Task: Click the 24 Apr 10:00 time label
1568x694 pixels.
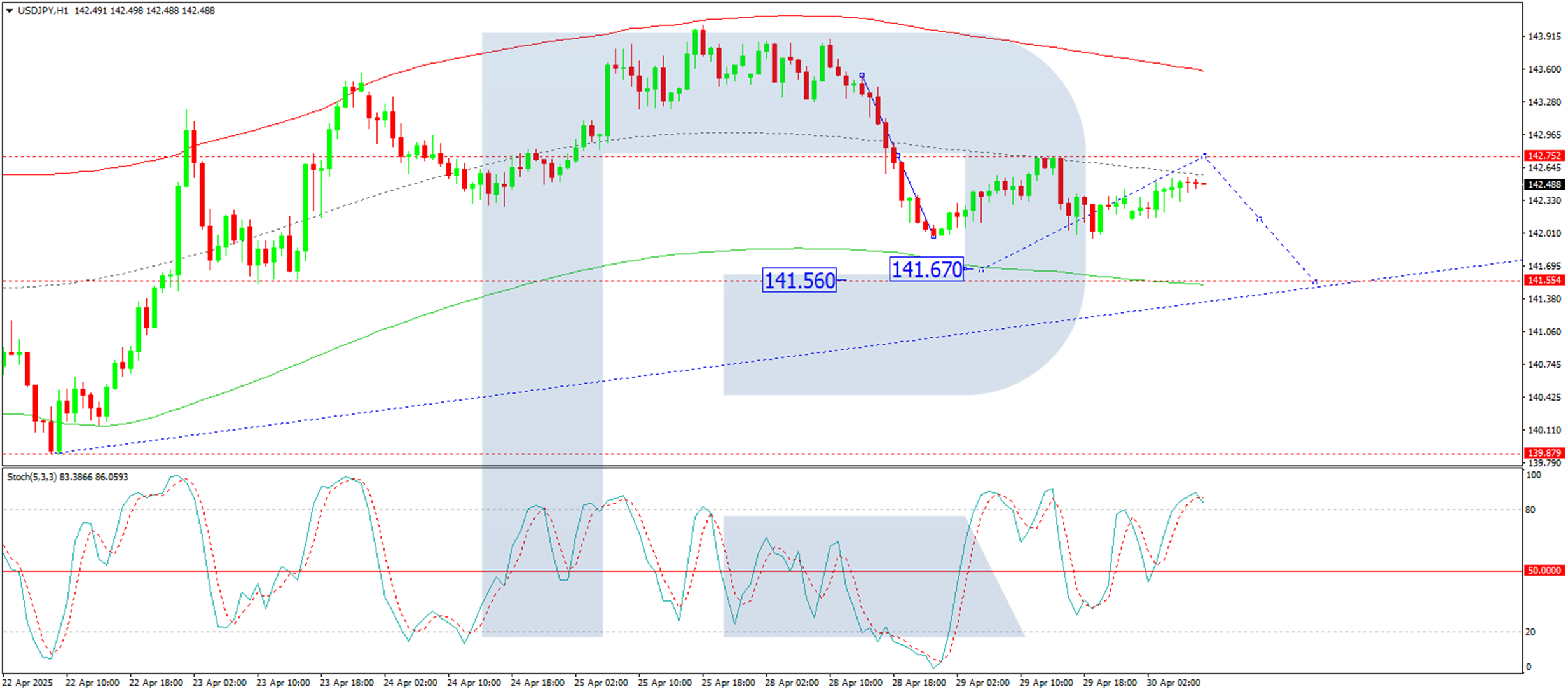Action: click(474, 683)
